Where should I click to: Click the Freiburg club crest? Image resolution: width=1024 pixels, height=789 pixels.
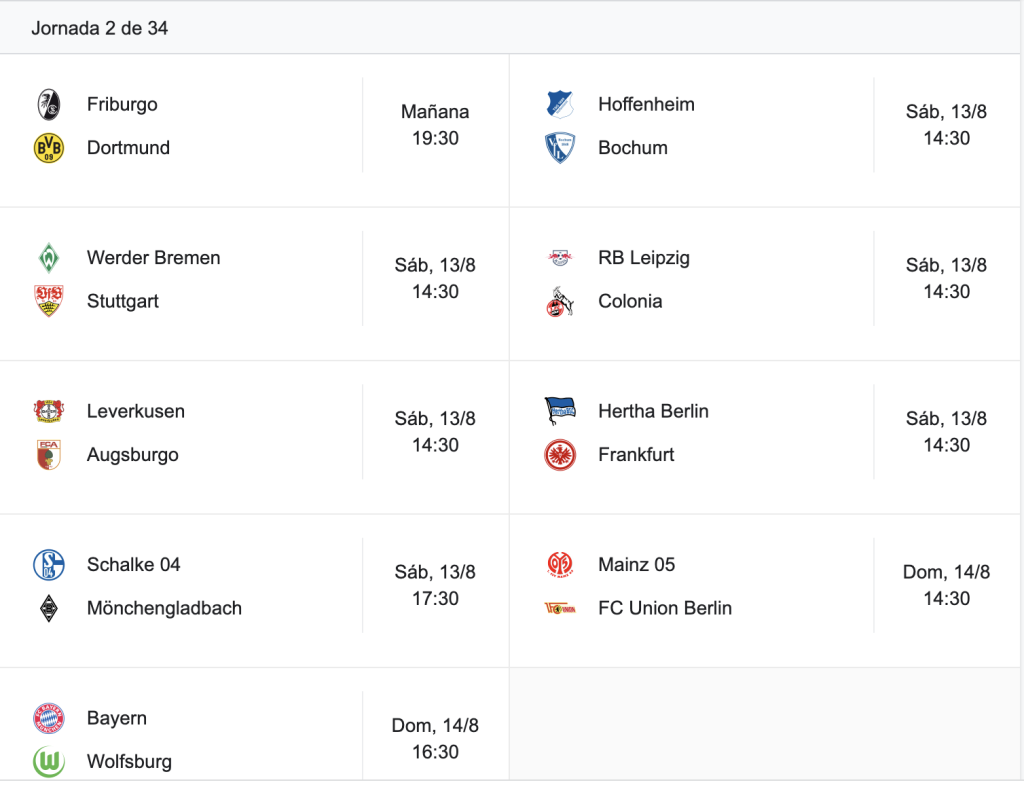49,105
